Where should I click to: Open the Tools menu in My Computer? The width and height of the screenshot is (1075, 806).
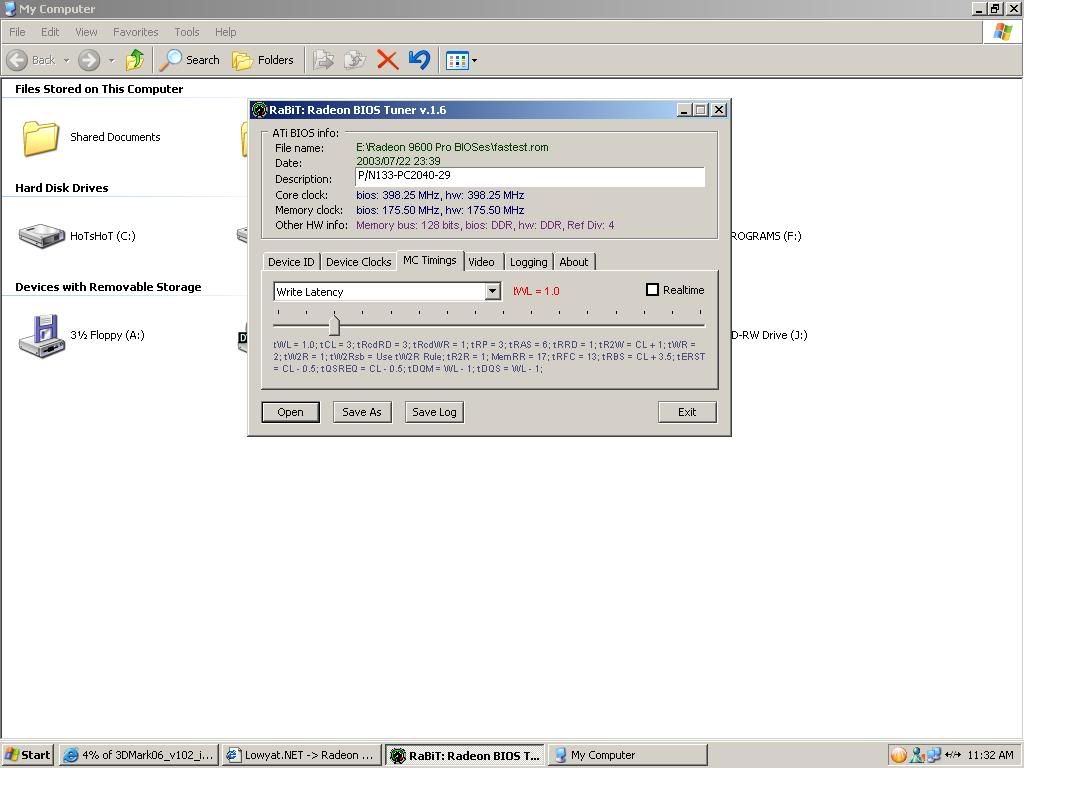[x=186, y=32]
